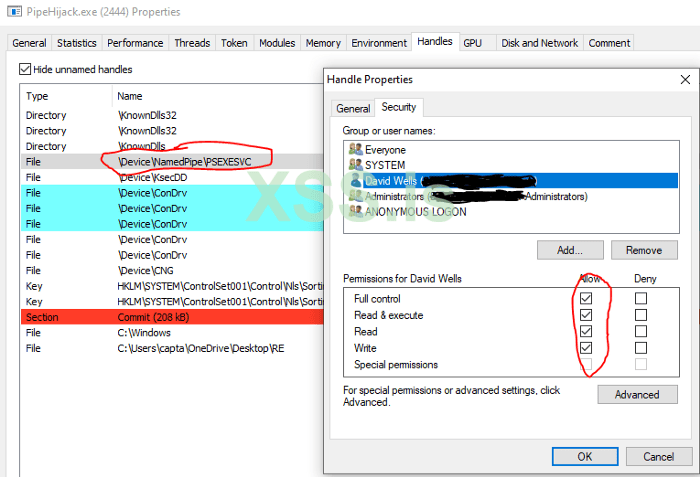This screenshot has height=477, width=700.
Task: Select the \Device\NamedPipe\PSEXESVC handle row
Action: click(172, 162)
